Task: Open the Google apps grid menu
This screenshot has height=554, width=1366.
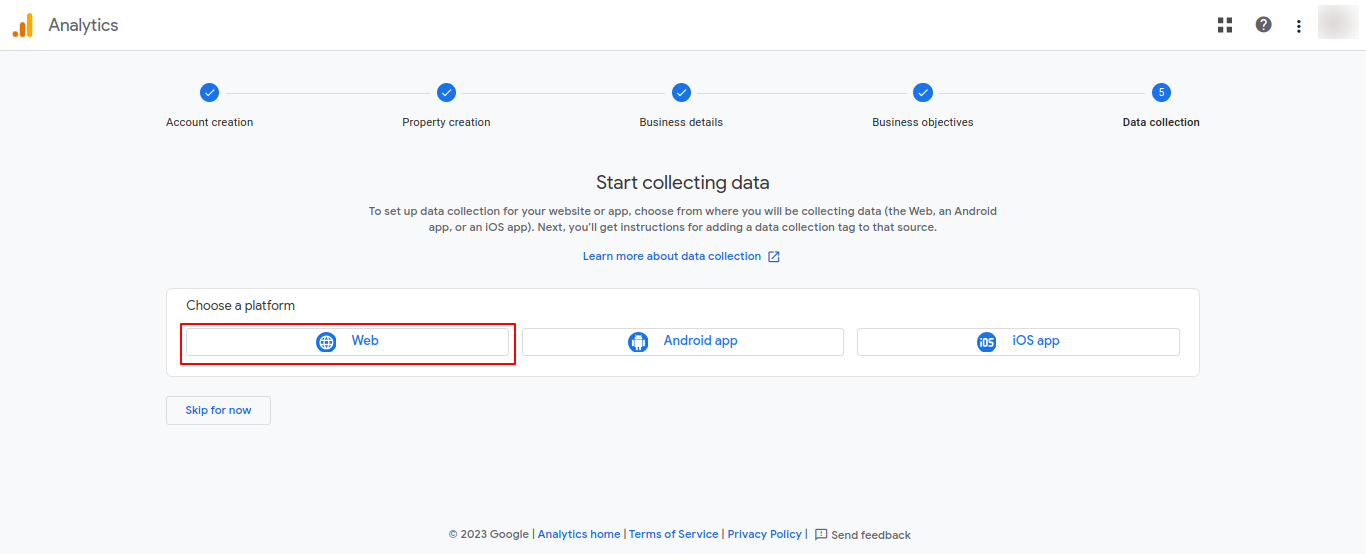Action: click(x=1225, y=25)
